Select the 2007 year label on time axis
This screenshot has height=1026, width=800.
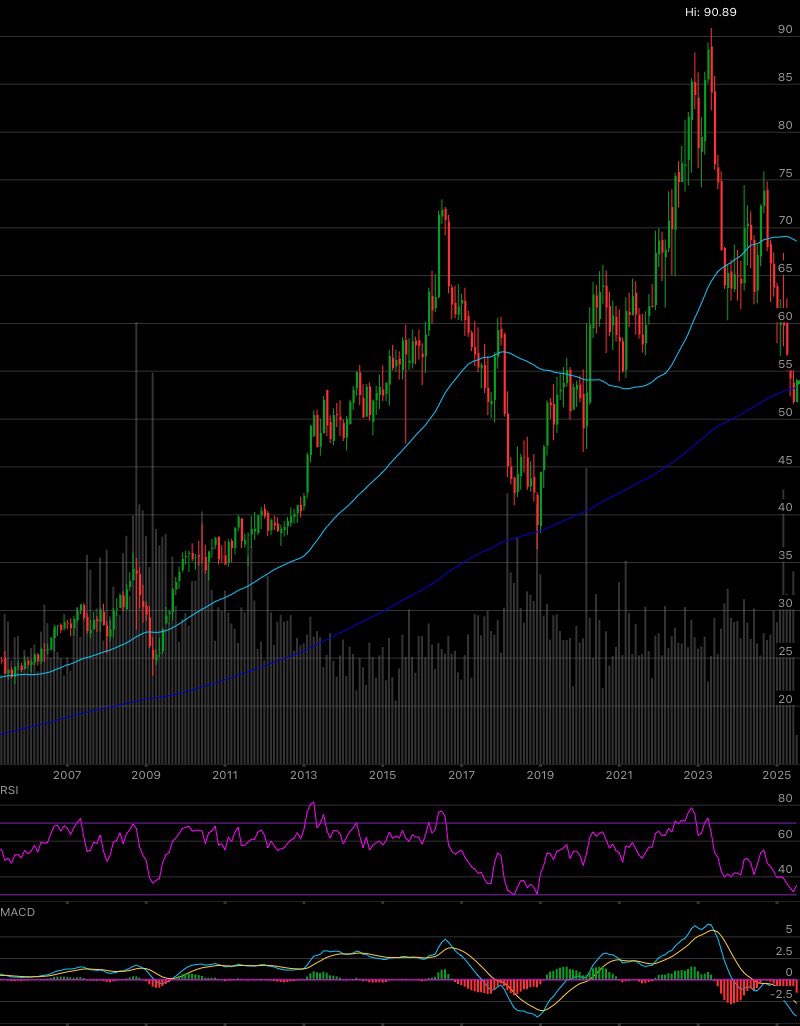click(67, 775)
